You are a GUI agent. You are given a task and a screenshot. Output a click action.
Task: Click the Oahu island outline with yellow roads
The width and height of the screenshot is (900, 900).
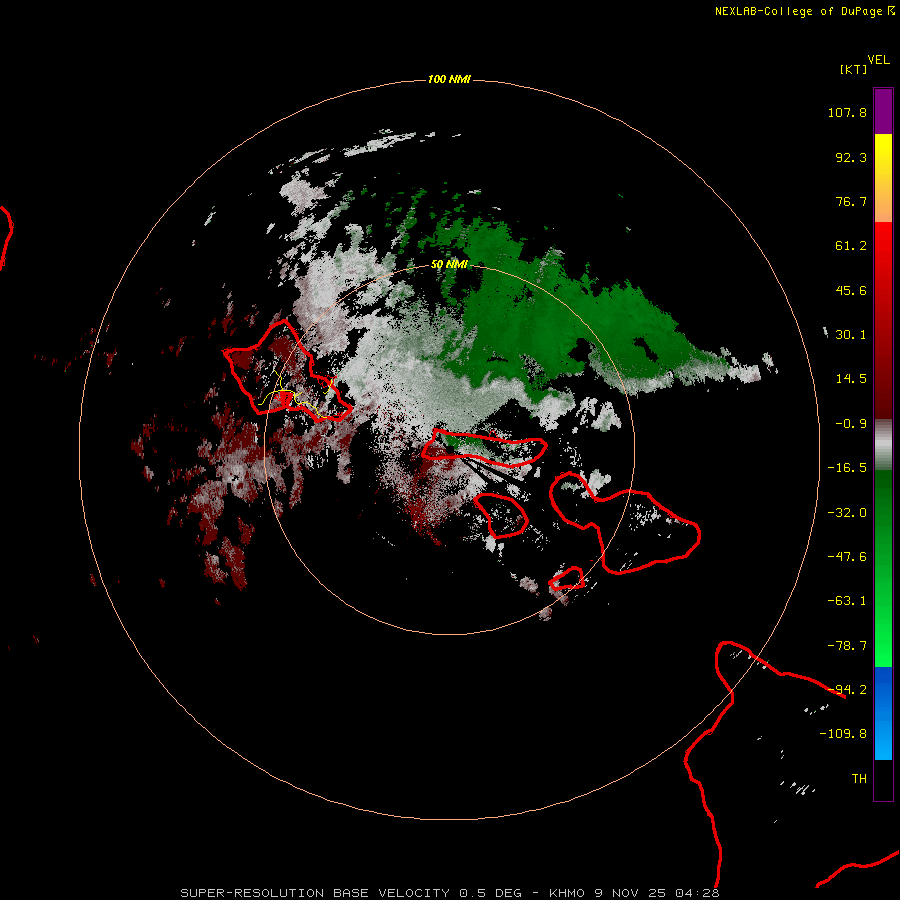[287, 372]
